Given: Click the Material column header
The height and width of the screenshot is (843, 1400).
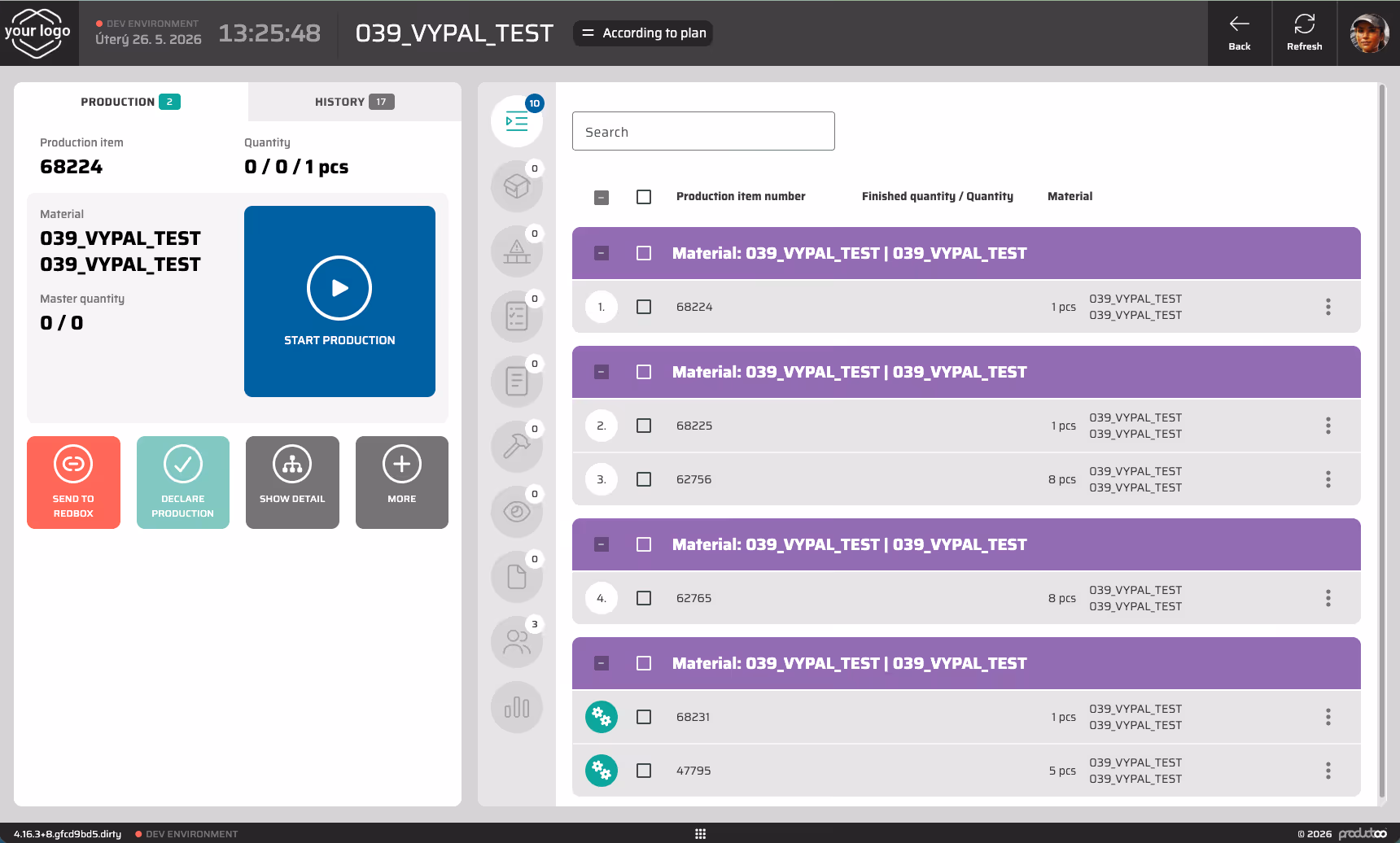Looking at the screenshot, I should pos(1070,196).
